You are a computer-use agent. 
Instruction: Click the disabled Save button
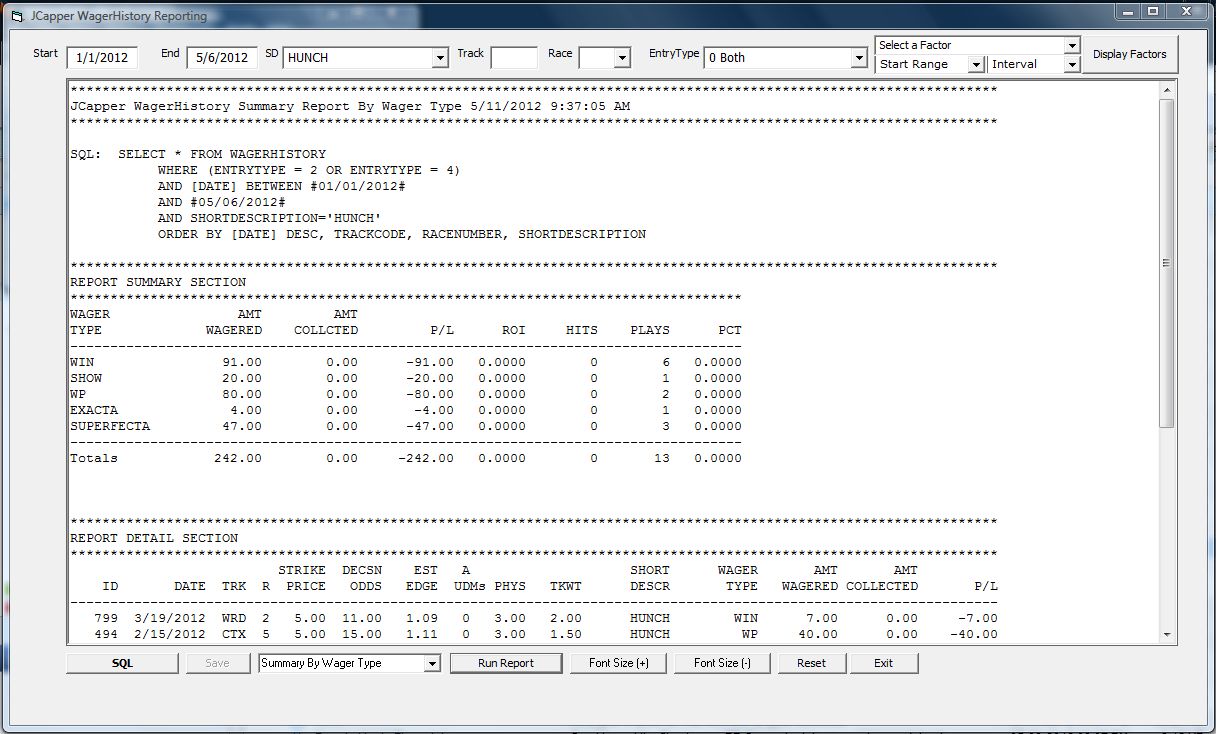(x=217, y=663)
